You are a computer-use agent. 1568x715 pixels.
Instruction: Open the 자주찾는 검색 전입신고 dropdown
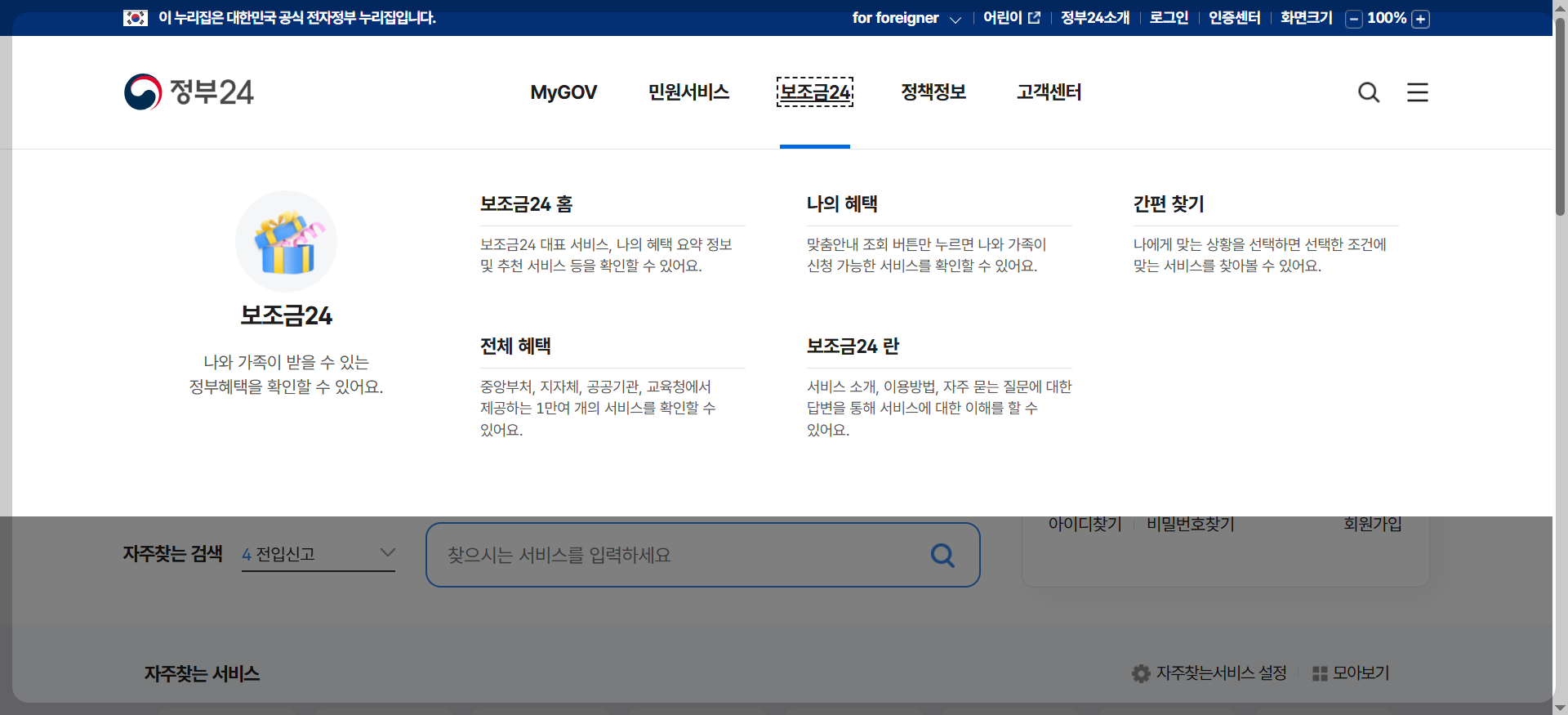[x=318, y=554]
